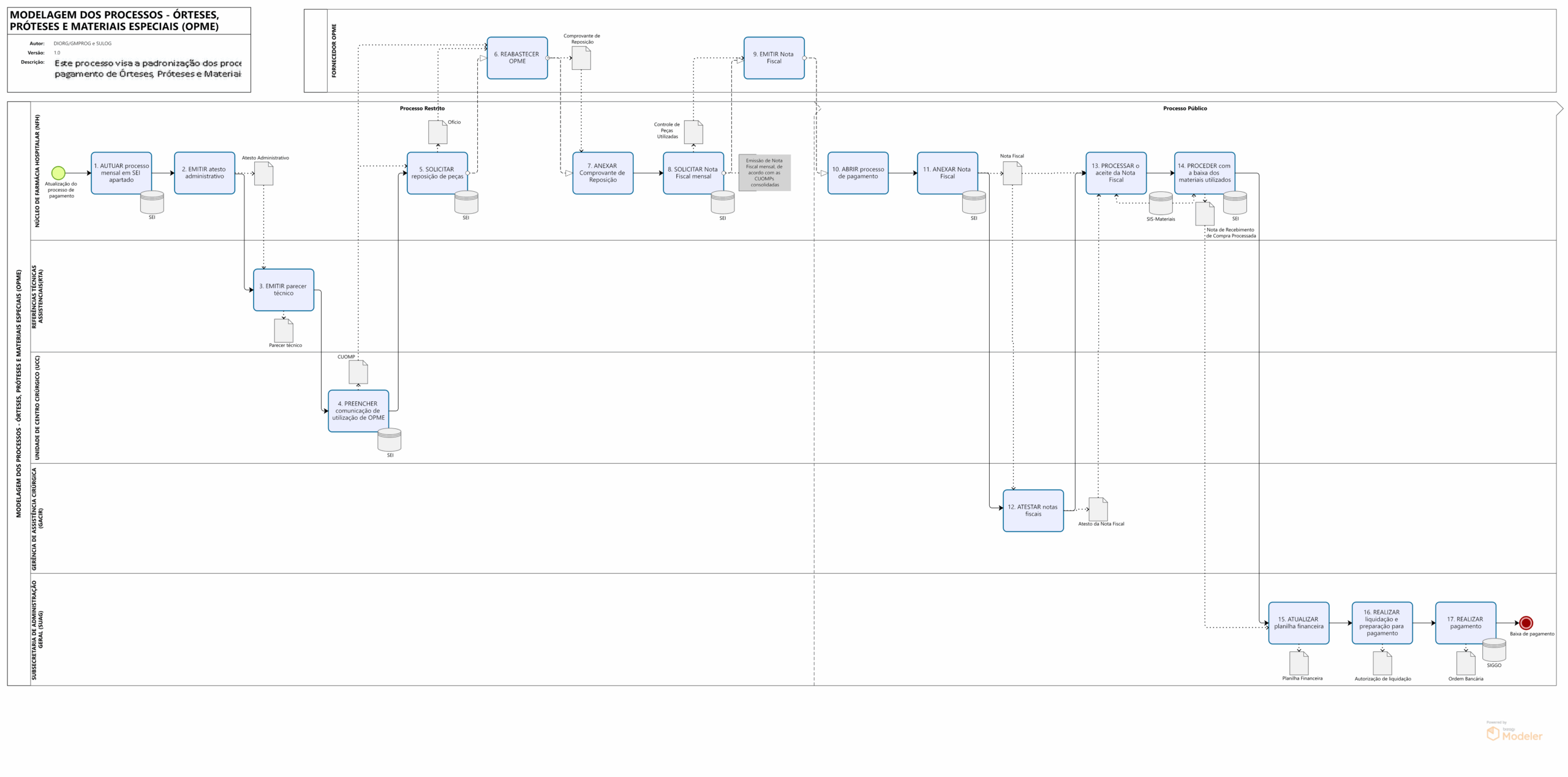Click the green start event circle
The width and height of the screenshot is (1568, 777).
58,173
